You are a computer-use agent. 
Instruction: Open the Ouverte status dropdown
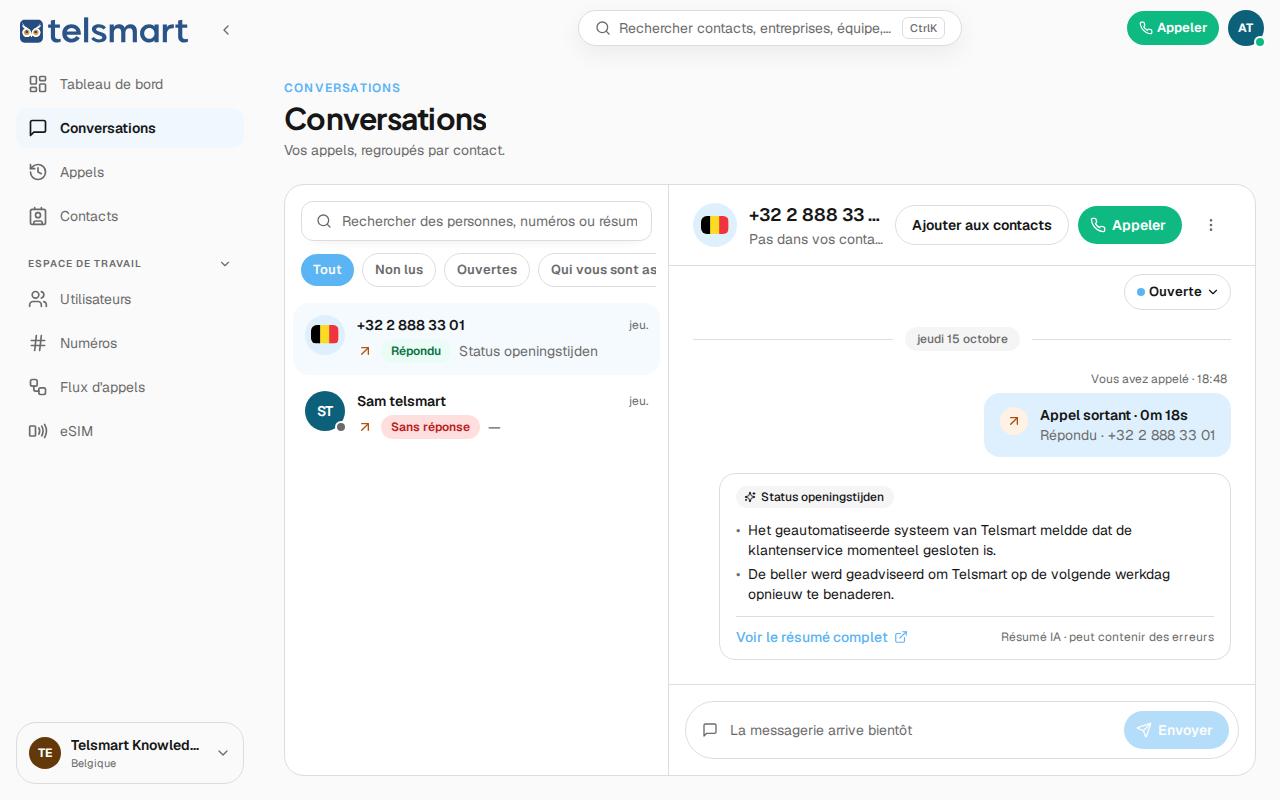[x=1177, y=292]
